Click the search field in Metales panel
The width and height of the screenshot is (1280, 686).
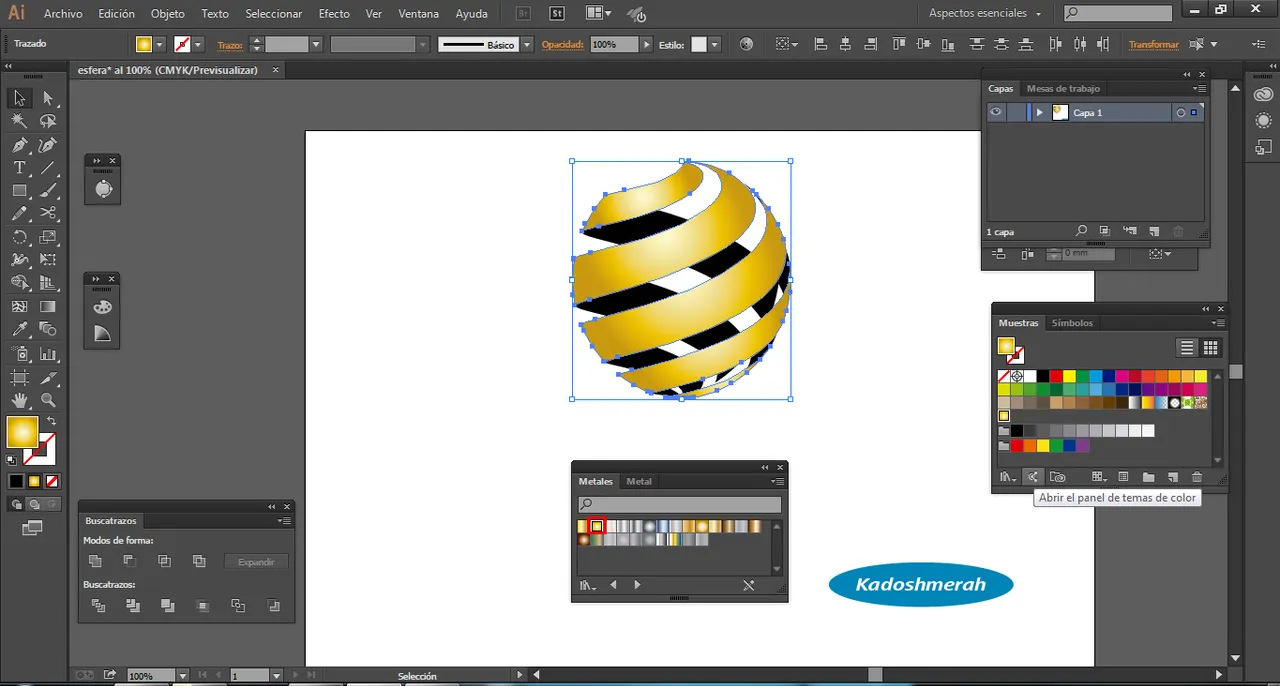pyautogui.click(x=680, y=505)
